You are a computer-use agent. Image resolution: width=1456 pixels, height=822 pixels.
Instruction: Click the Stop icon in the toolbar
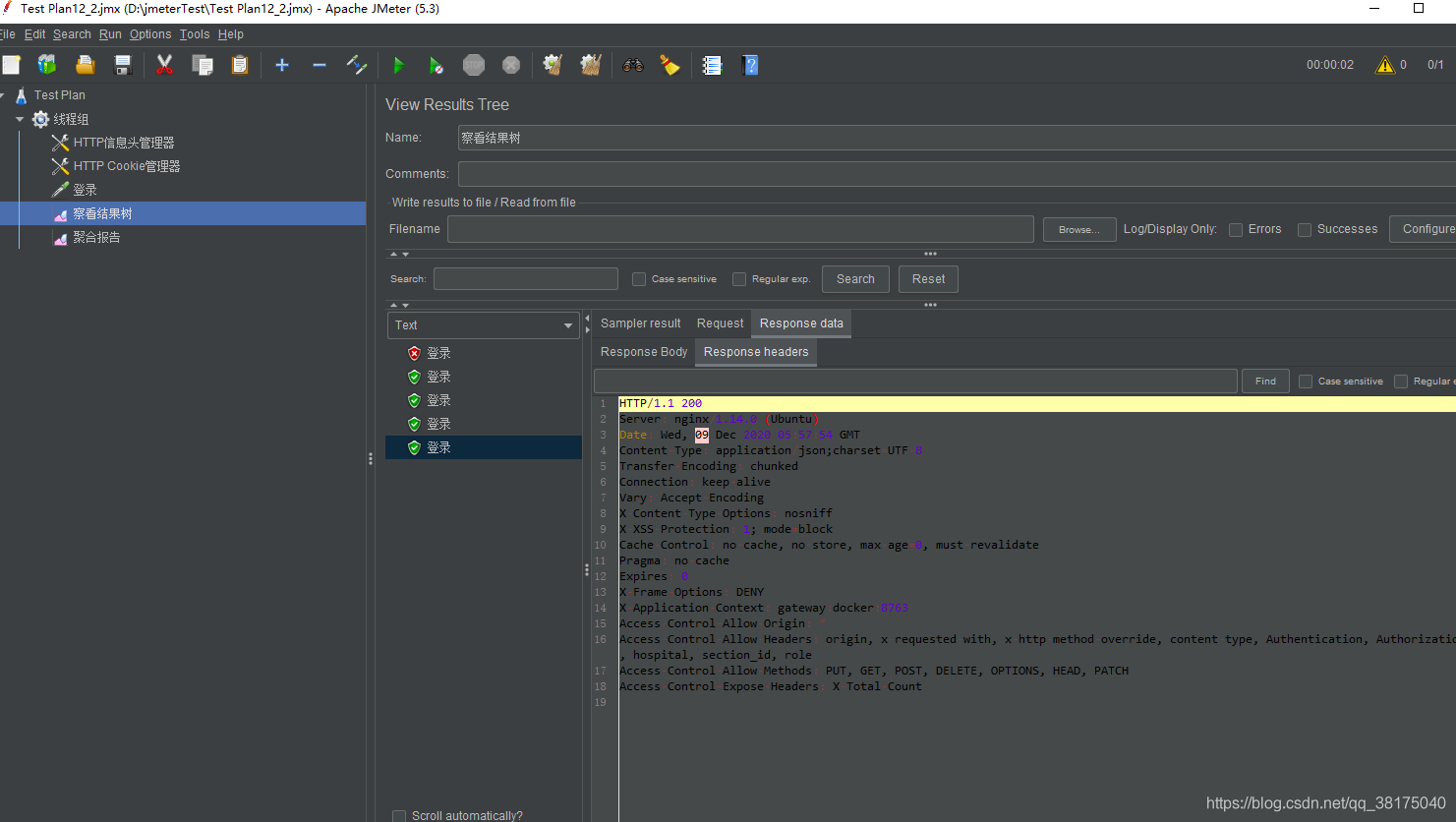click(474, 65)
